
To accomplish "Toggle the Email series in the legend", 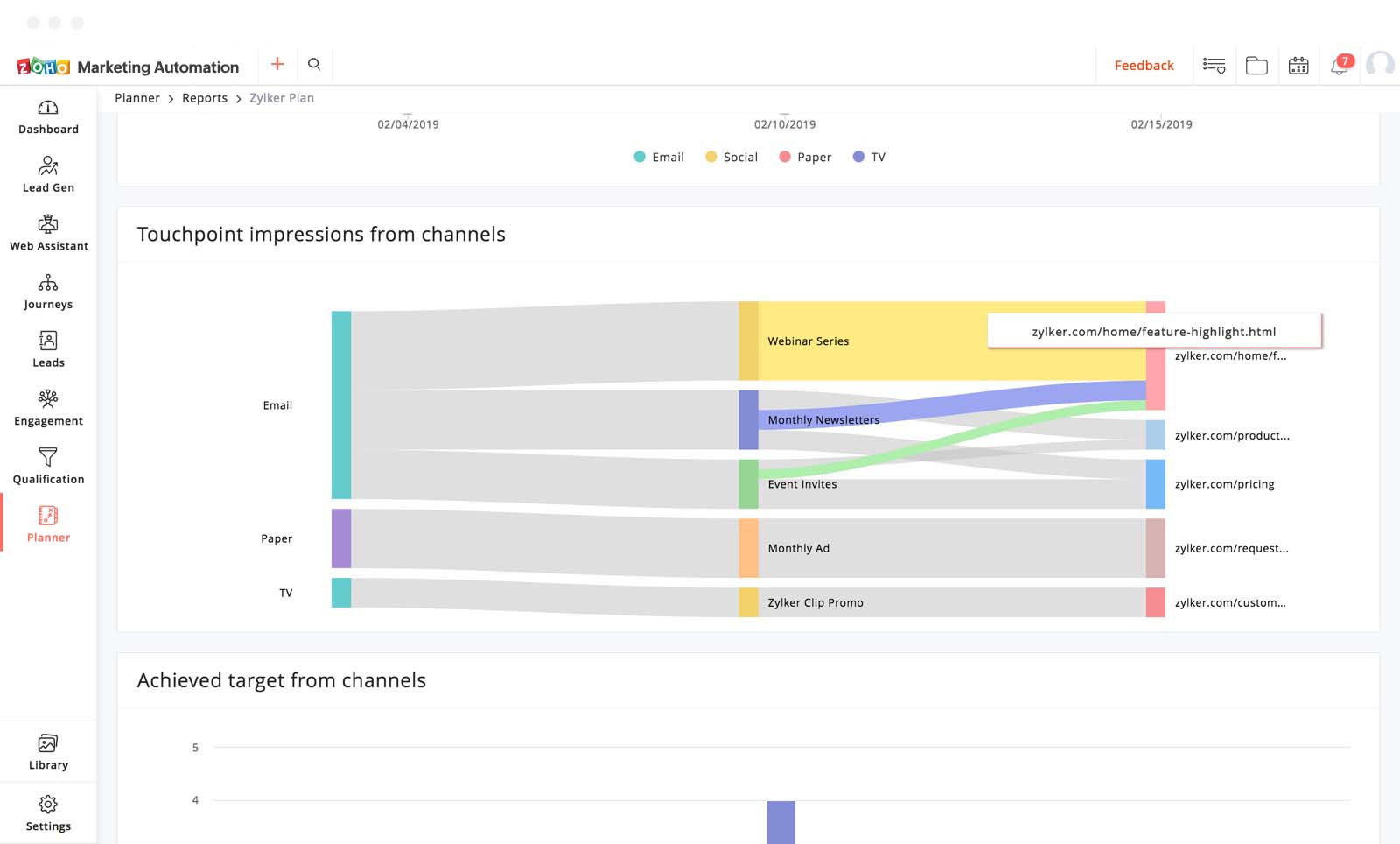I will (x=659, y=157).
